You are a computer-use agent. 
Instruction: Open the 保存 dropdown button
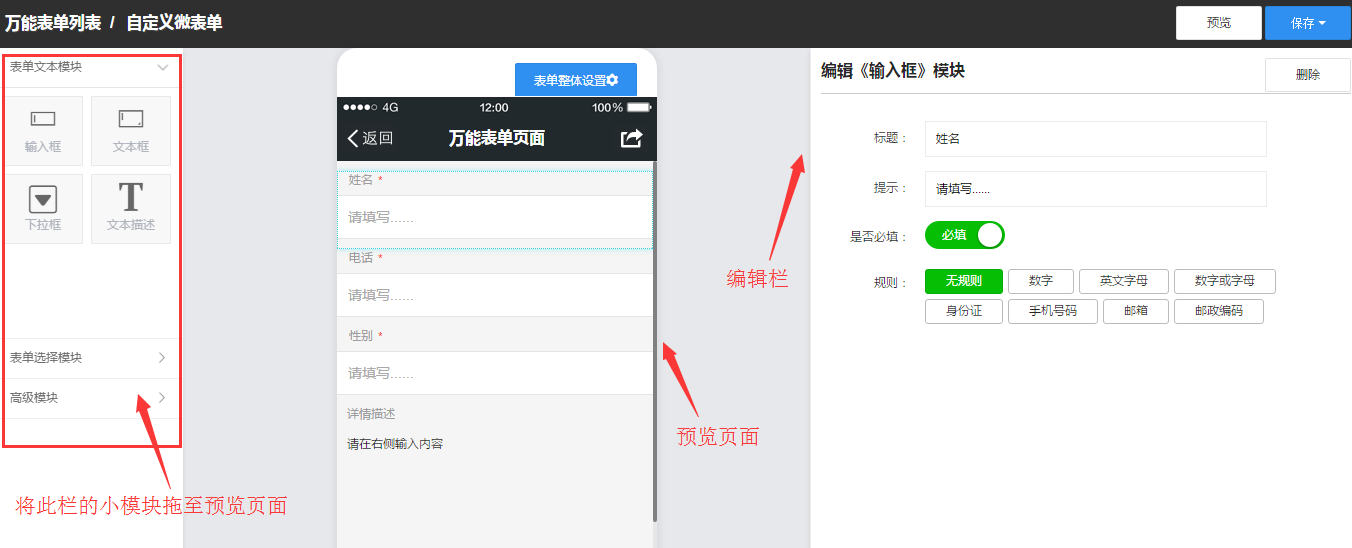click(1307, 23)
